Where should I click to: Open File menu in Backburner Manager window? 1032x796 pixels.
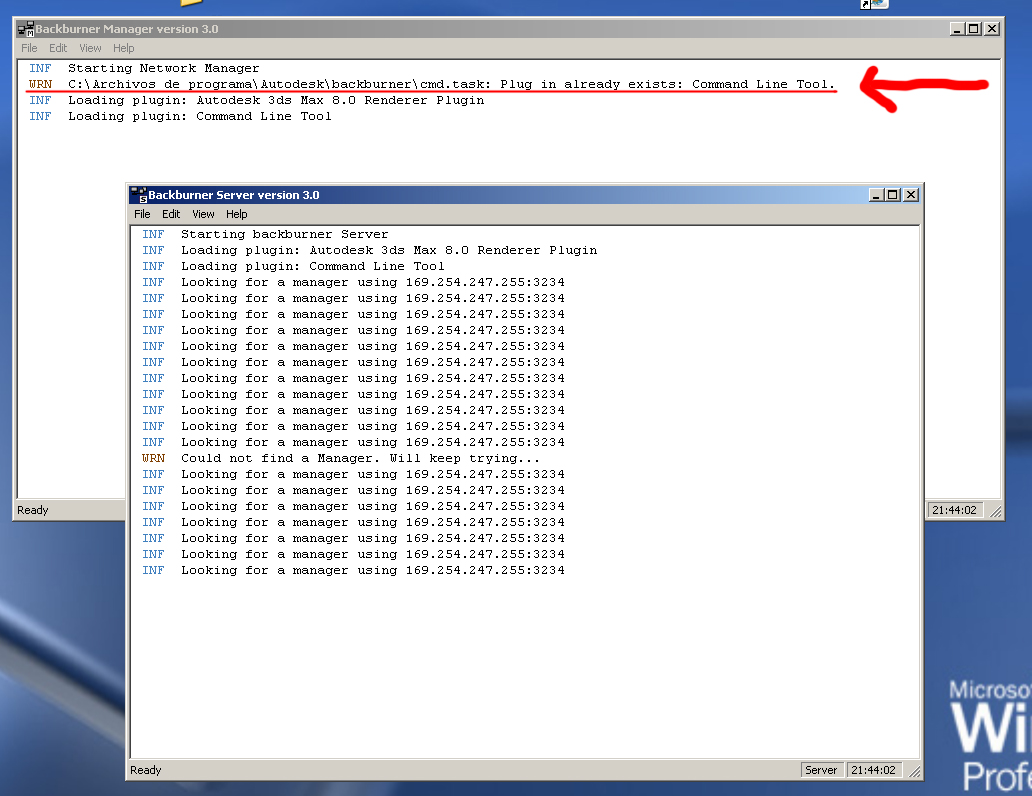(29, 48)
